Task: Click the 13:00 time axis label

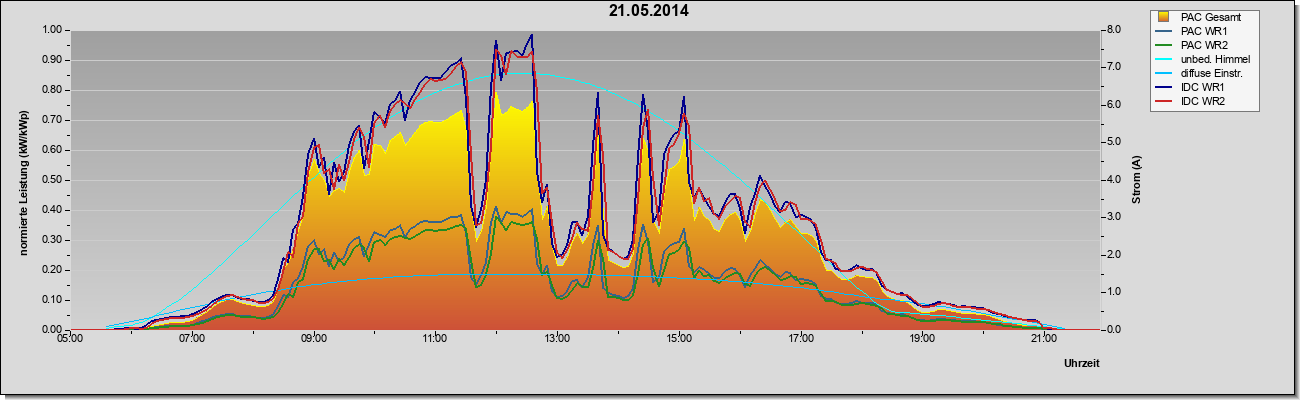Action: pyautogui.click(x=557, y=340)
